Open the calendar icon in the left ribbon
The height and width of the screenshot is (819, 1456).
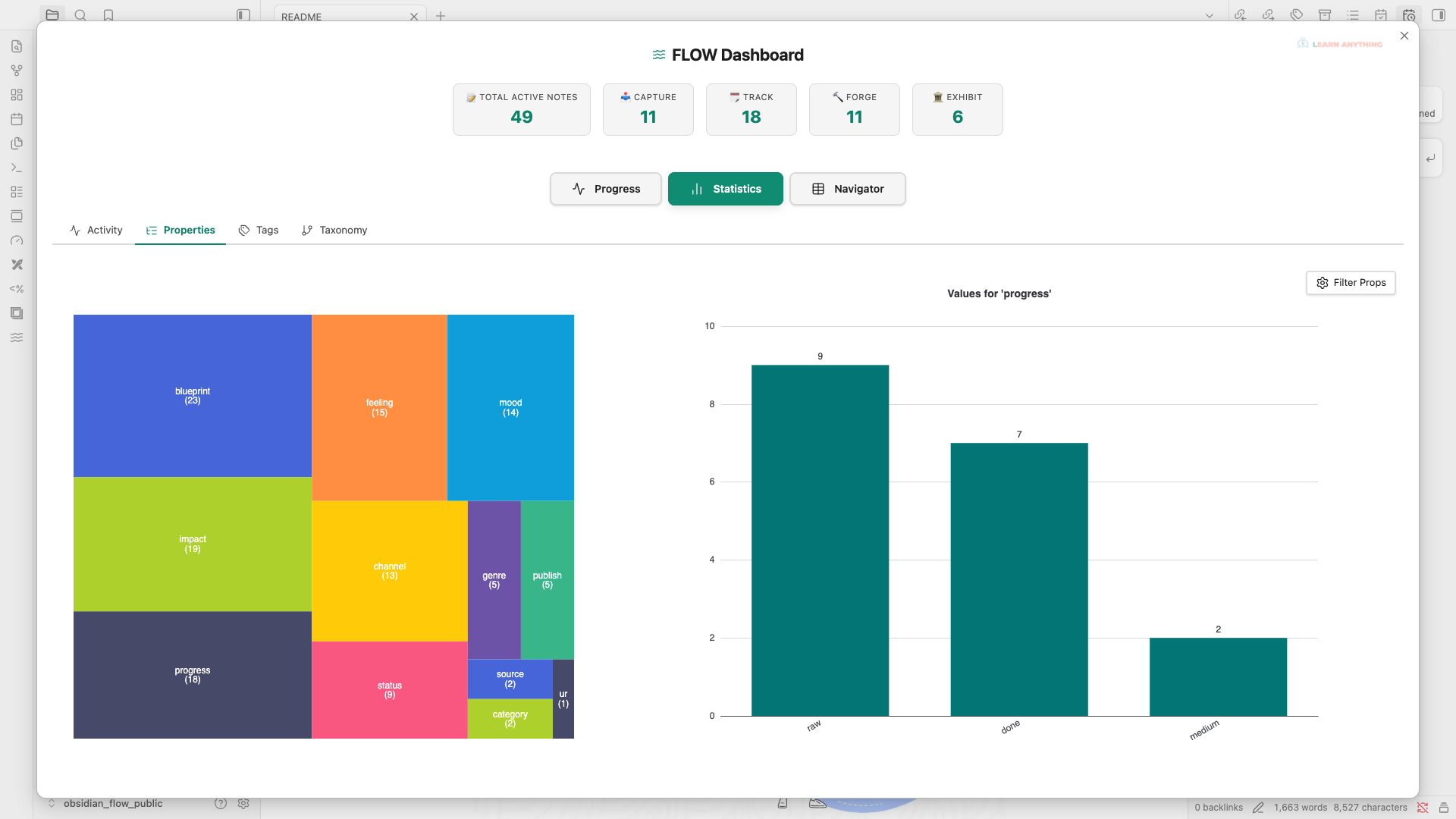tap(17, 119)
